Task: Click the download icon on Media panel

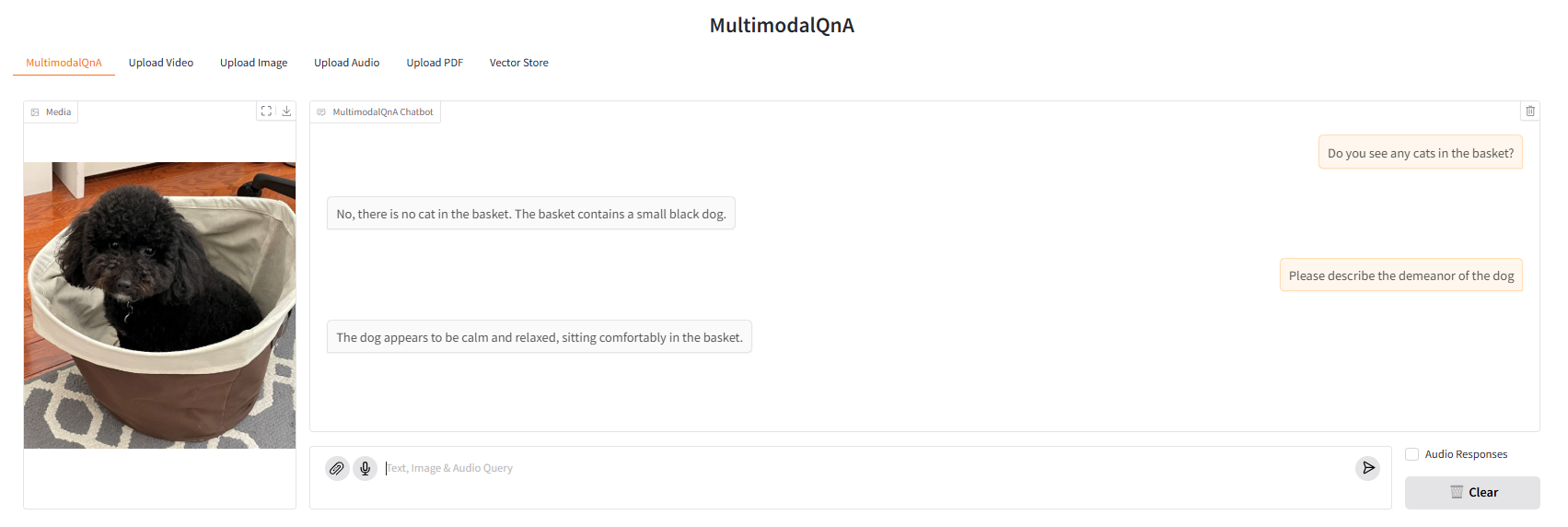Action: (x=286, y=111)
